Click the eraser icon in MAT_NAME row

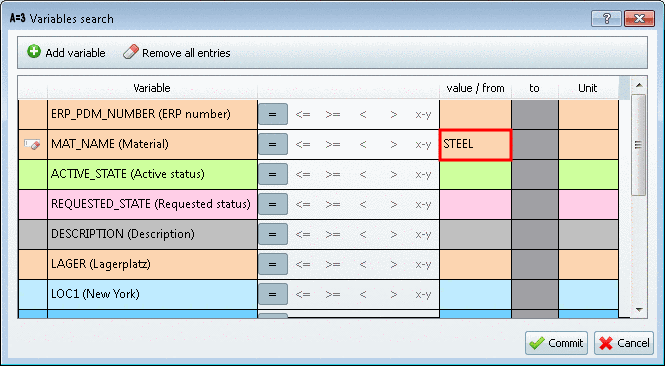[x=32, y=144]
